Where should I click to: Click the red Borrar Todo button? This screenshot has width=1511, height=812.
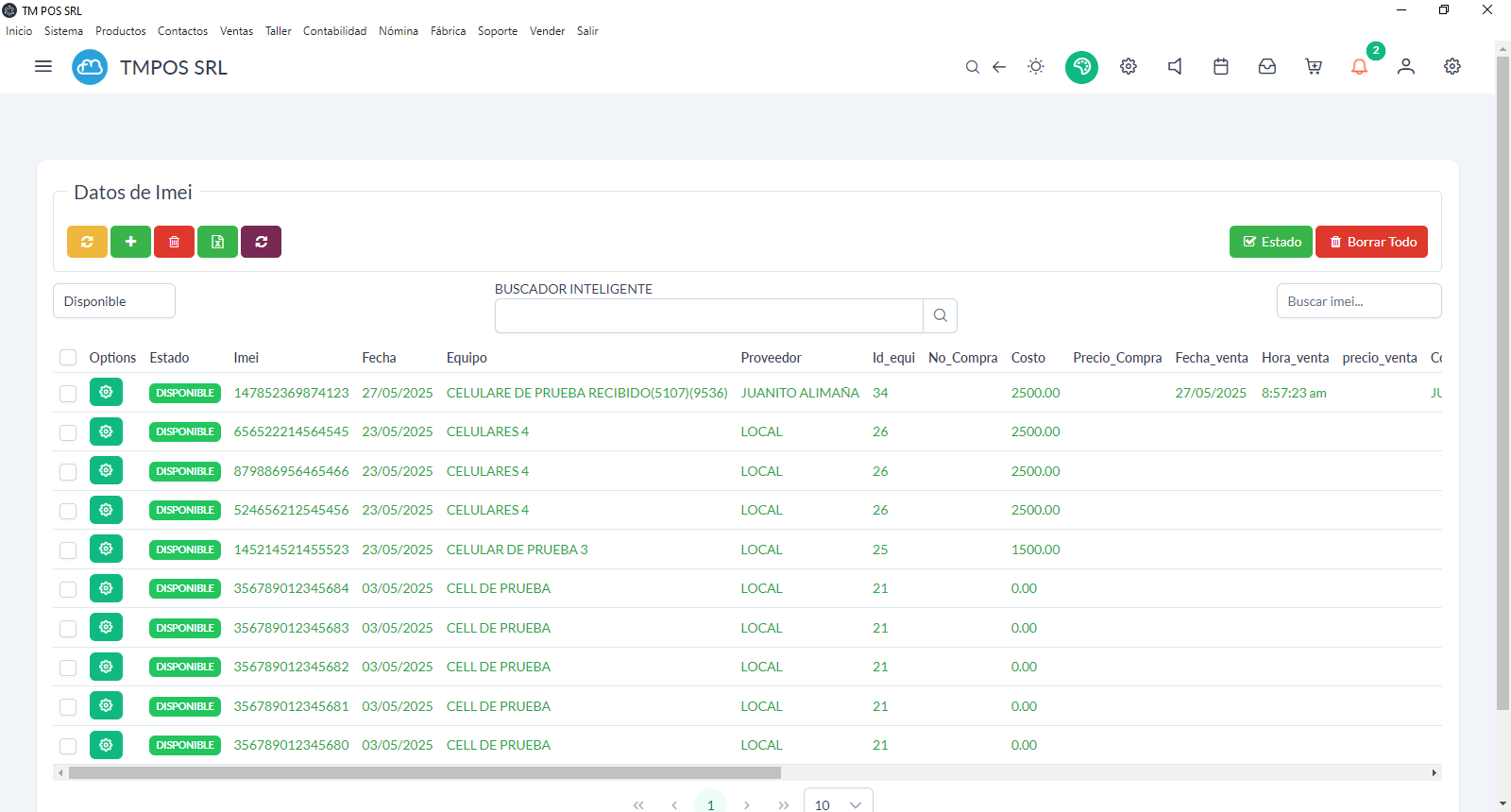1371,242
